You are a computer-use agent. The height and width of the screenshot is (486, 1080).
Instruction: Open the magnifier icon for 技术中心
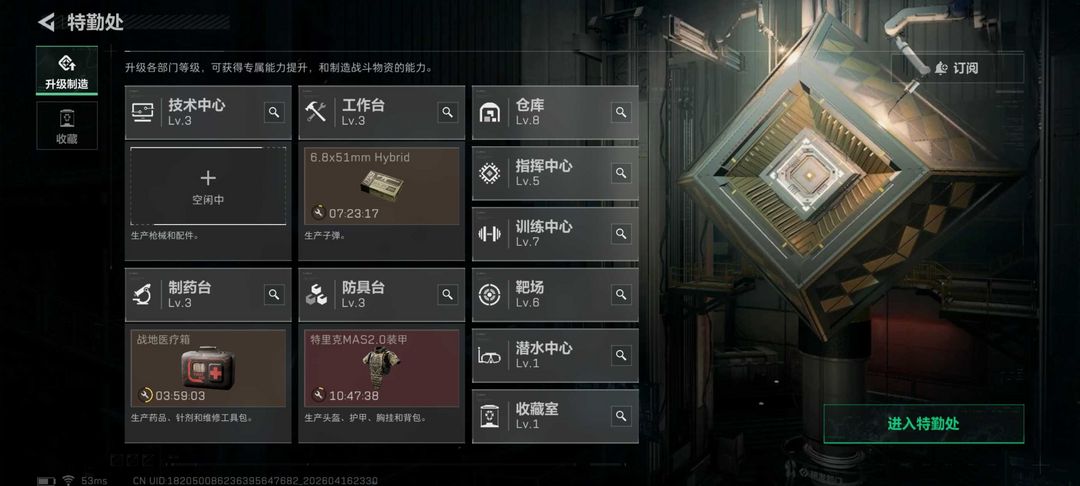tap(274, 112)
